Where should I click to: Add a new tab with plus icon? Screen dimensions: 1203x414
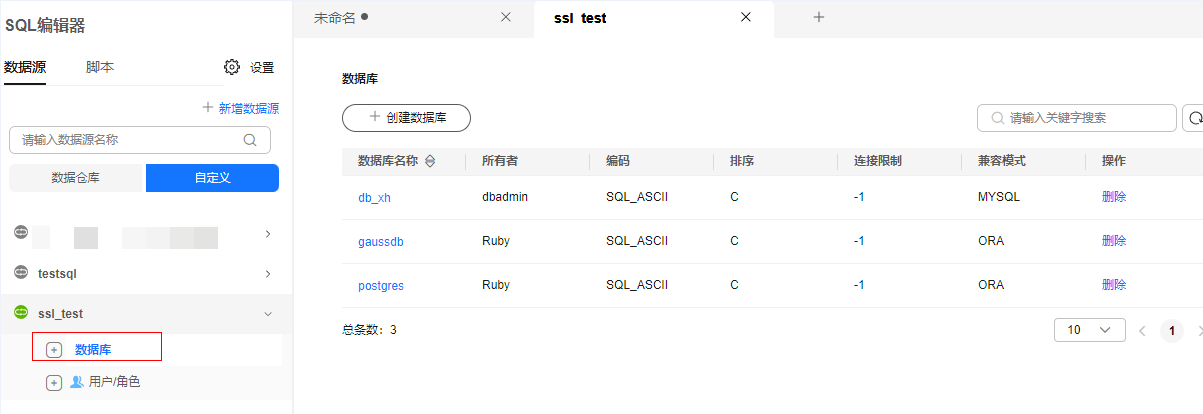(818, 17)
